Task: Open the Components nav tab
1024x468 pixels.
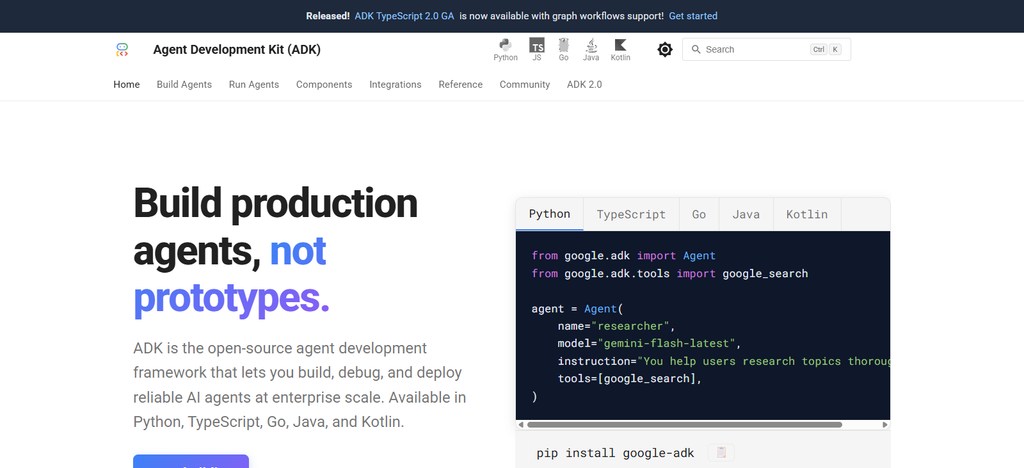Action: (324, 84)
